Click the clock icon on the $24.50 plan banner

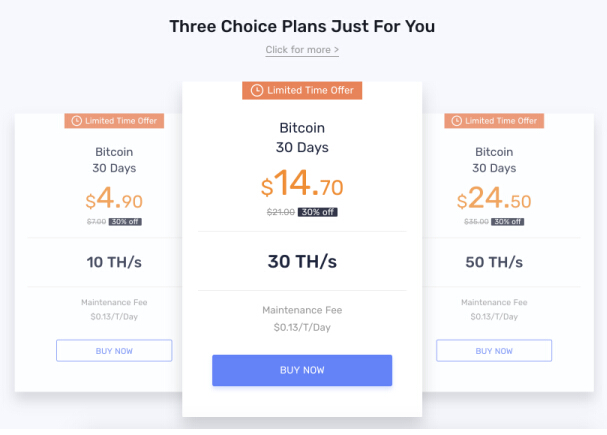click(x=457, y=121)
